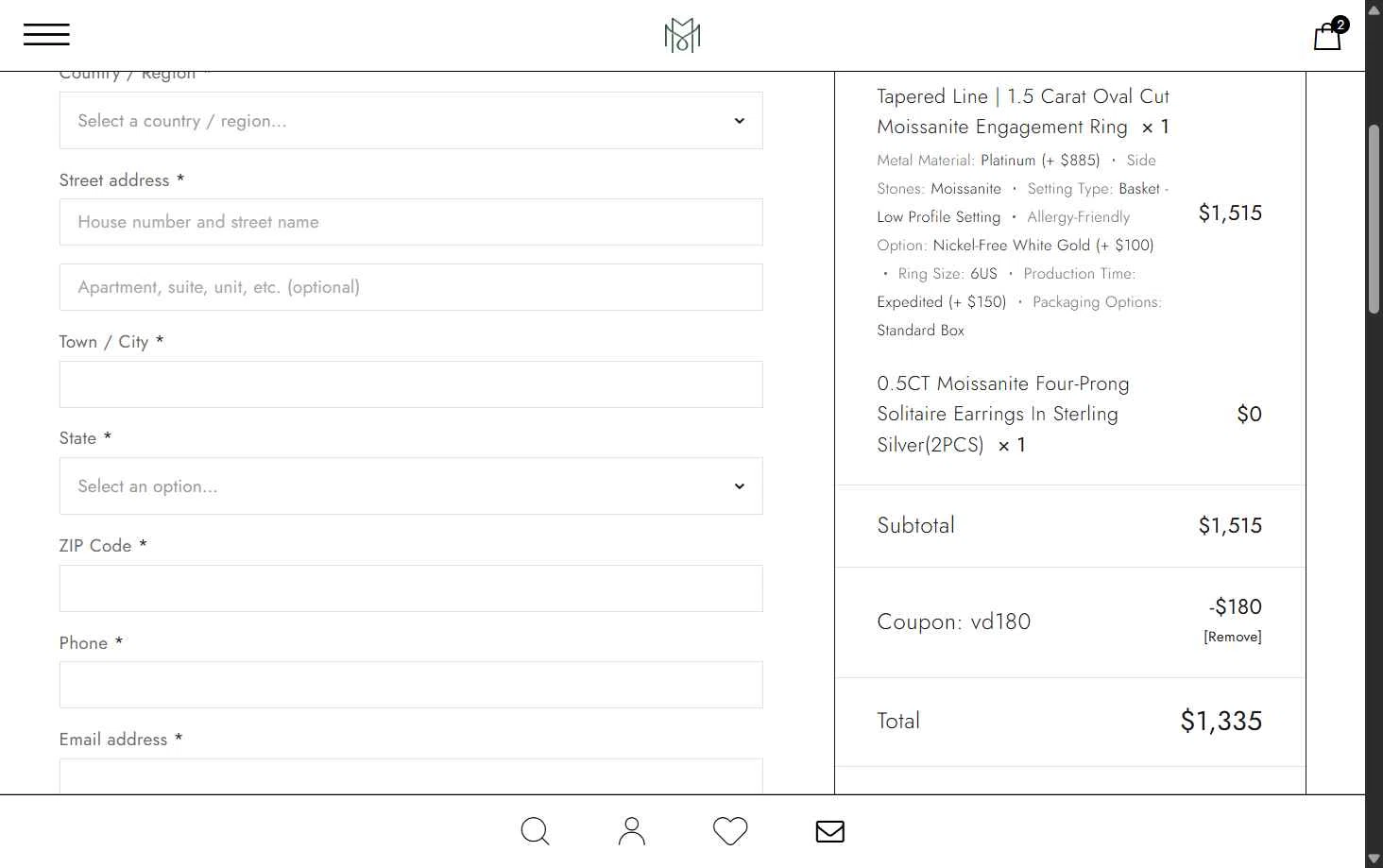Viewport: 1383px width, 868px height.
Task: Click the site logo in header
Action: click(x=682, y=35)
